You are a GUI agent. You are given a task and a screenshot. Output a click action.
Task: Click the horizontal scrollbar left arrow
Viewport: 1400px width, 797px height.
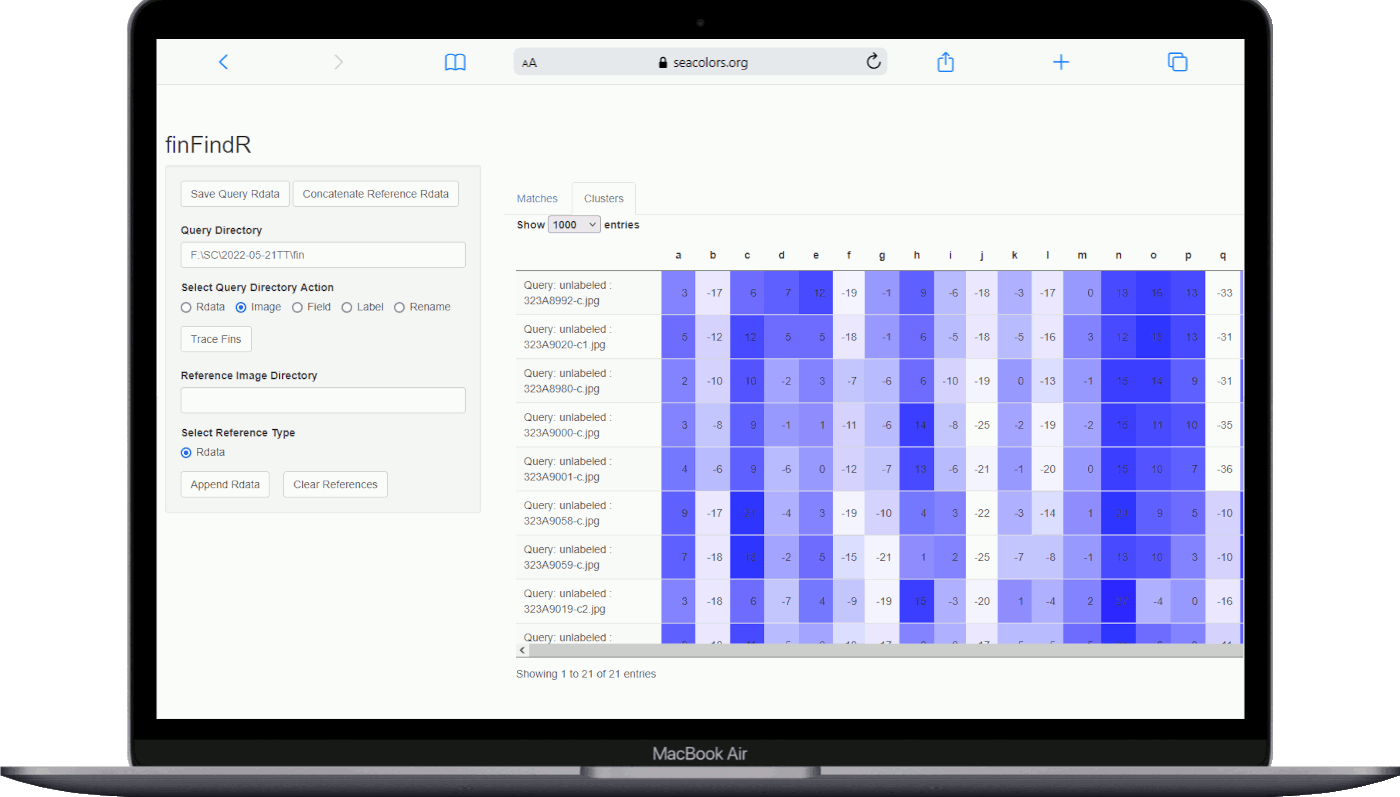pos(522,650)
